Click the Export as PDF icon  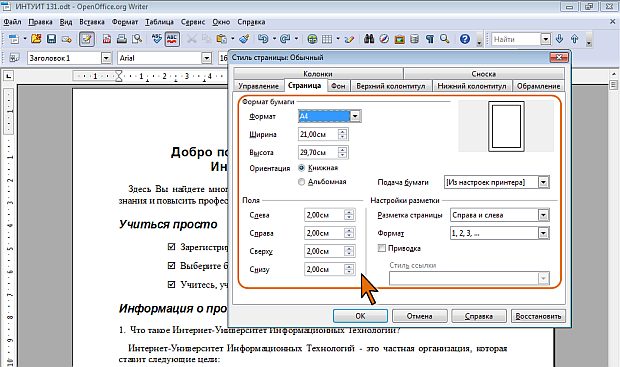(x=107, y=39)
